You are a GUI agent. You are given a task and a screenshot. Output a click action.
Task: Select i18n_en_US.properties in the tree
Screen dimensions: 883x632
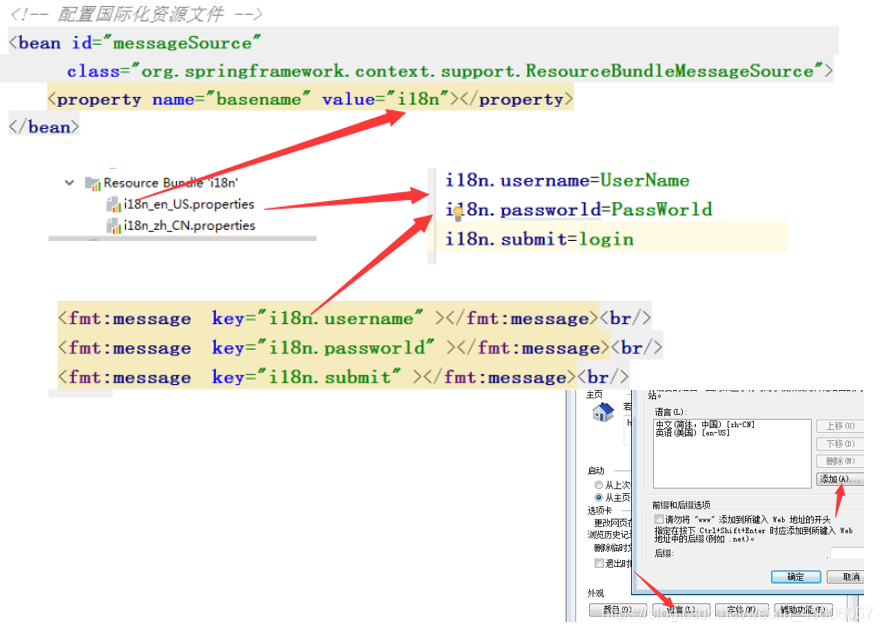pyautogui.click(x=189, y=204)
